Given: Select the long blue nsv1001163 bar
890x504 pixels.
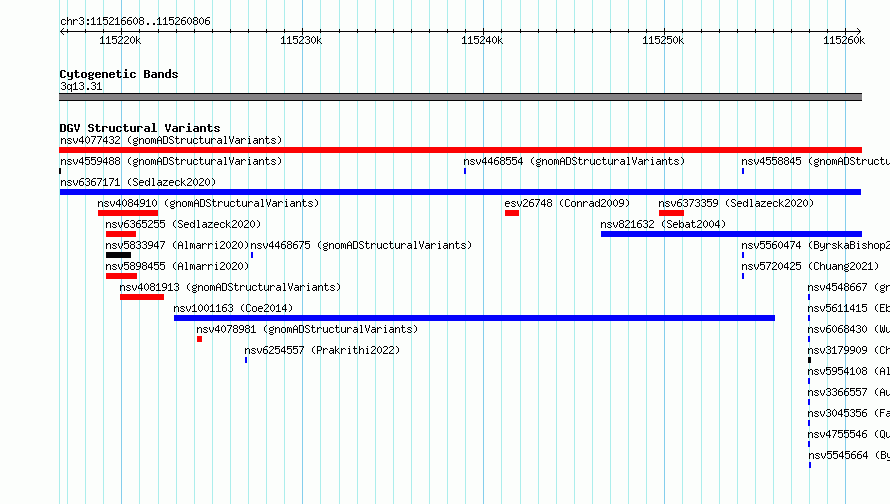Looking at the screenshot, I should [x=475, y=318].
